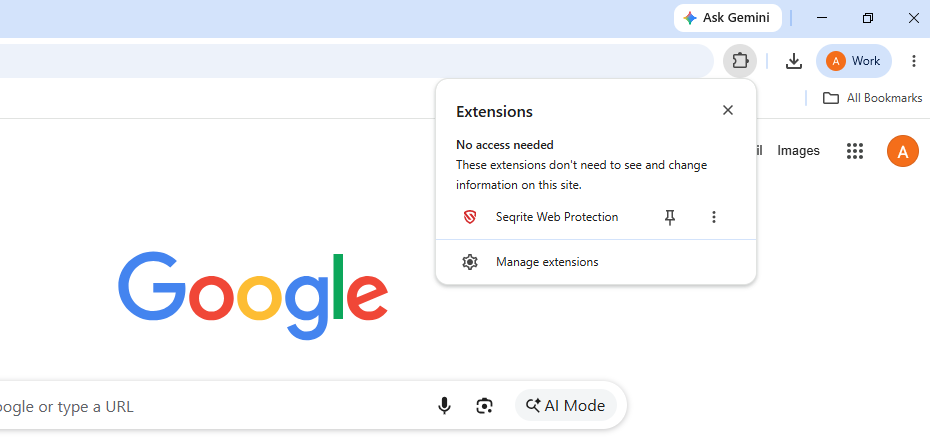Open the Ask Gemini button
The width and height of the screenshot is (930, 448).
[727, 18]
